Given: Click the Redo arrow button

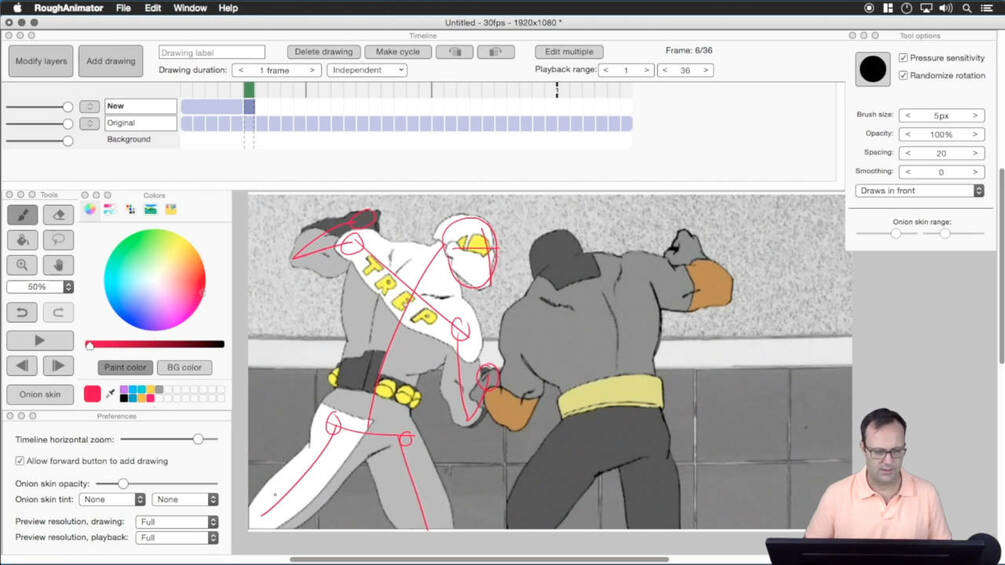Looking at the screenshot, I should [x=58, y=313].
